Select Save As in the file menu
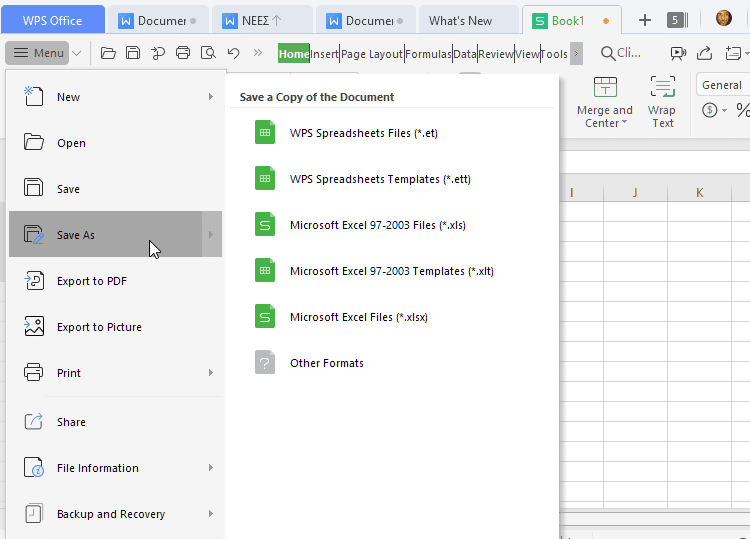This screenshot has width=750, height=539. point(105,234)
